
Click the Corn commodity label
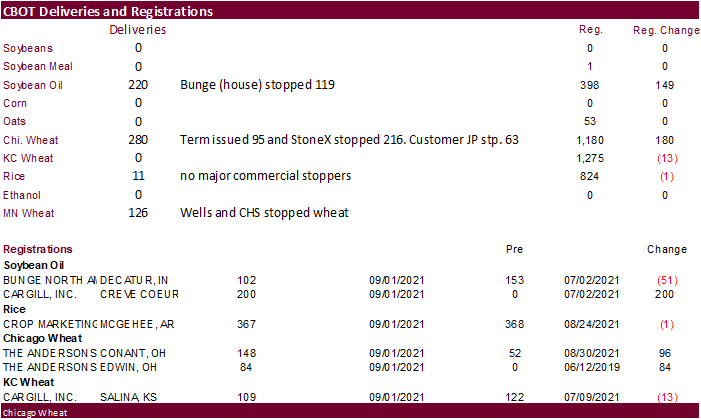pyautogui.click(x=15, y=103)
